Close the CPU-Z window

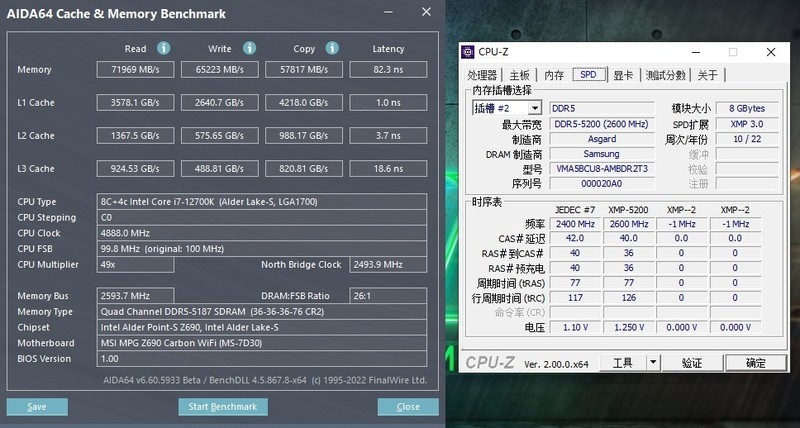tap(771, 52)
